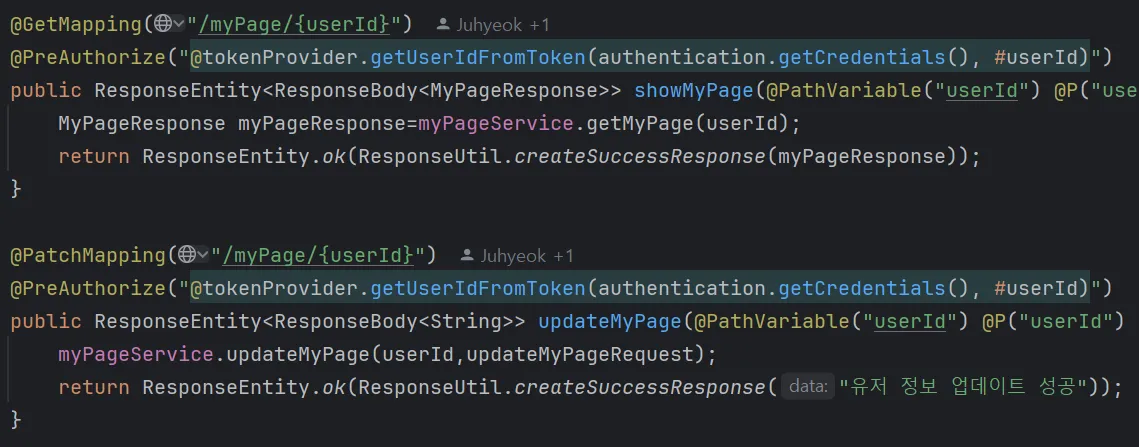Open the URL dropdown chevron in the @PatchMapping line
Viewport: 1139px width, 447px height.
(x=203, y=255)
